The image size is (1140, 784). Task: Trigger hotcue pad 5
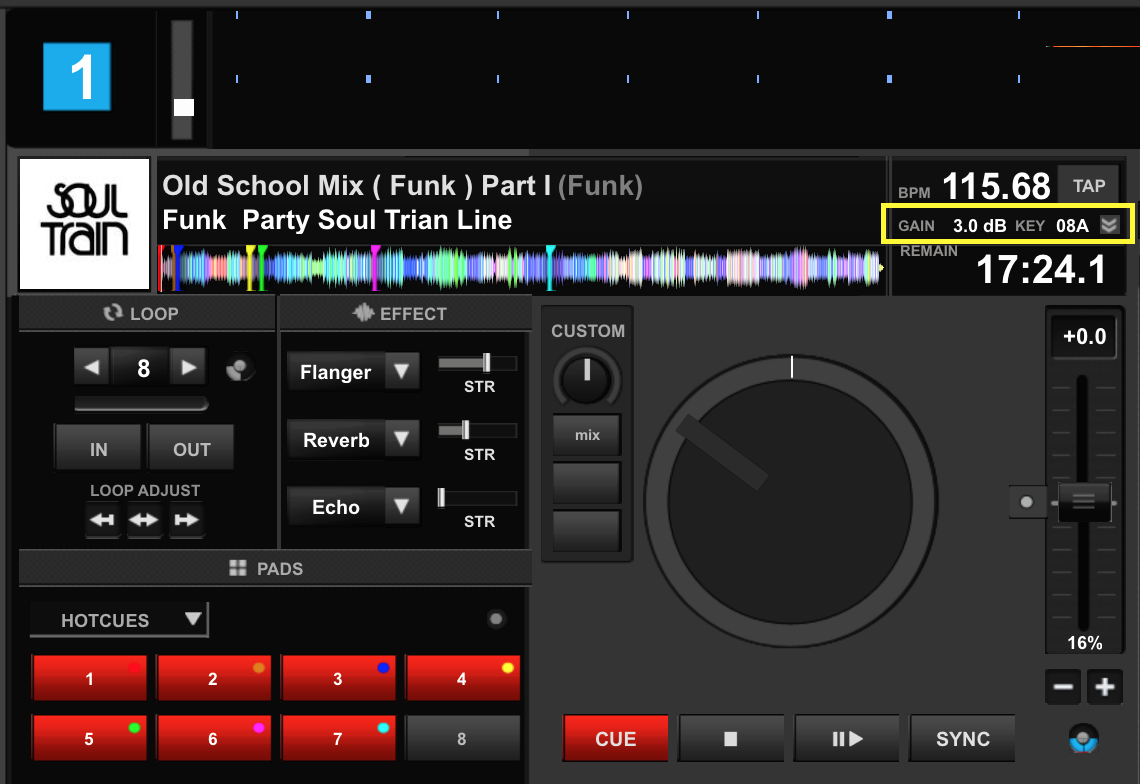pyautogui.click(x=89, y=737)
